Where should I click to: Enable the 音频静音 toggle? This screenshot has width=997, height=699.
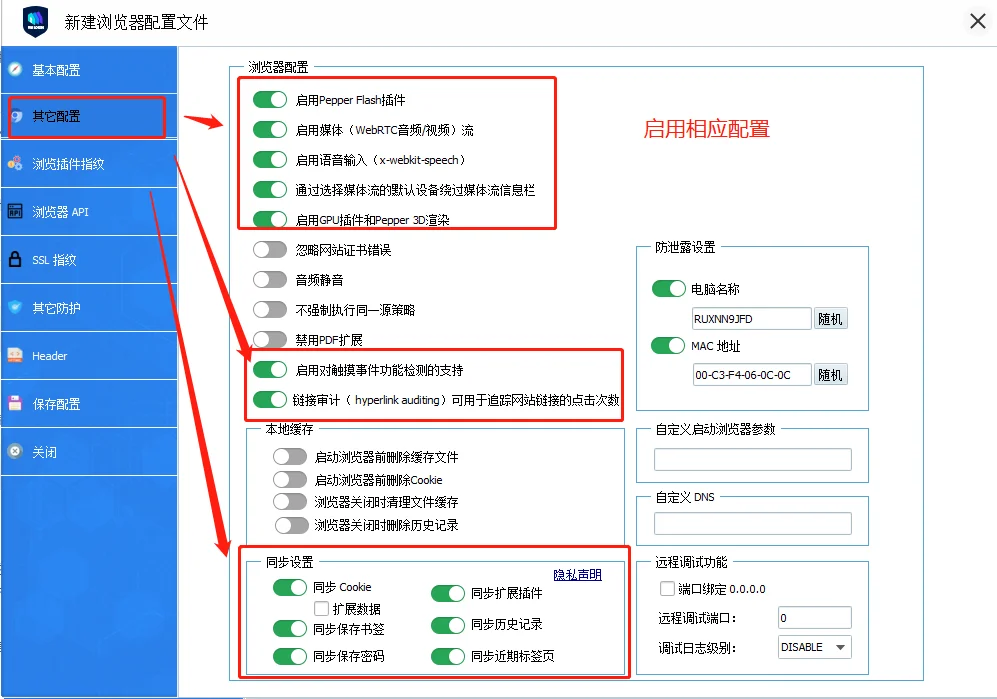(270, 279)
